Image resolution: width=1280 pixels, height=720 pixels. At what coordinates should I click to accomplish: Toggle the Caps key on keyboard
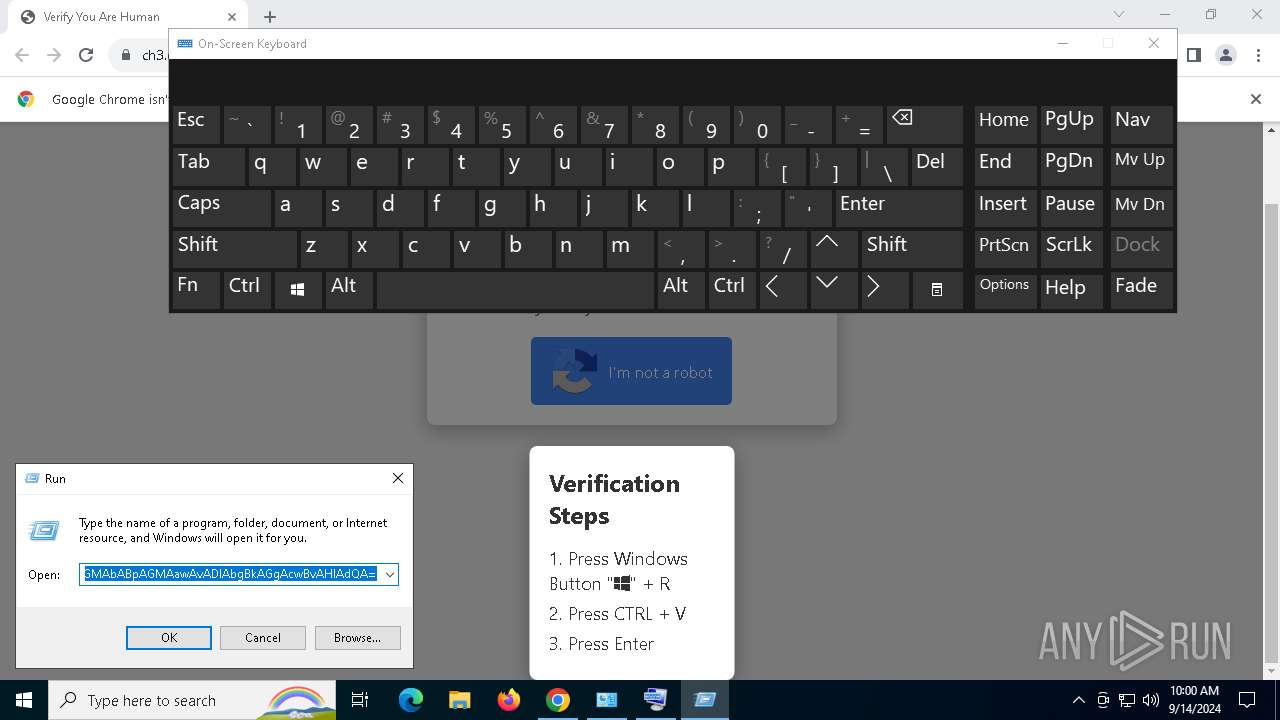[x=221, y=208]
